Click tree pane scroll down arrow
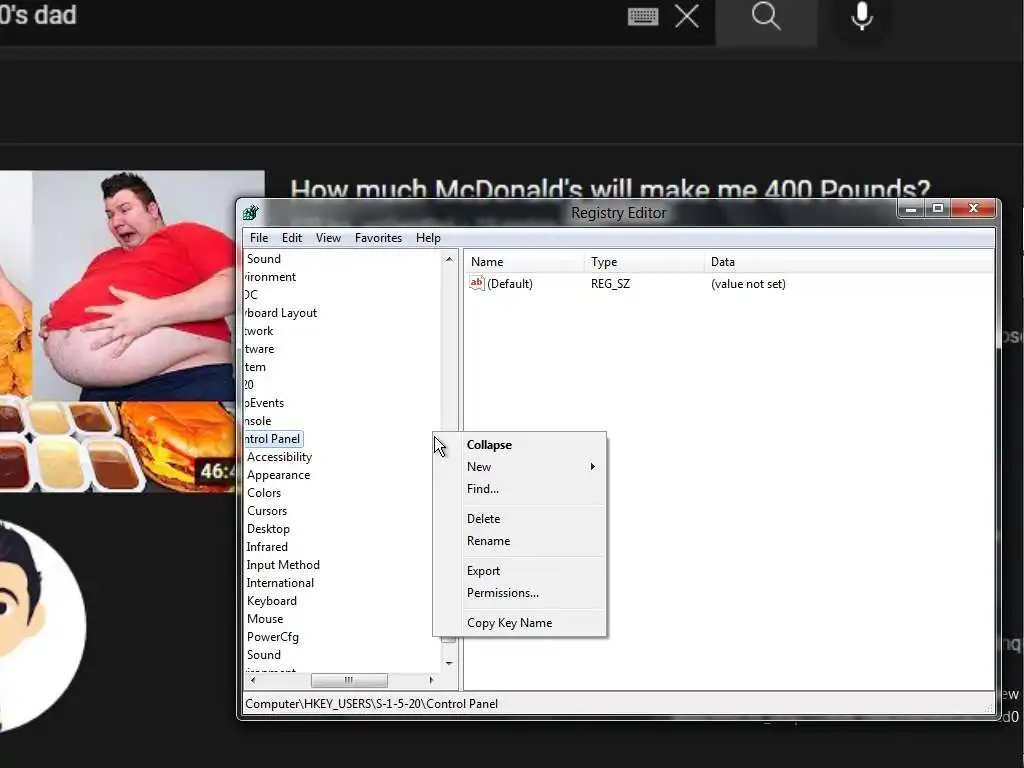 click(x=449, y=663)
